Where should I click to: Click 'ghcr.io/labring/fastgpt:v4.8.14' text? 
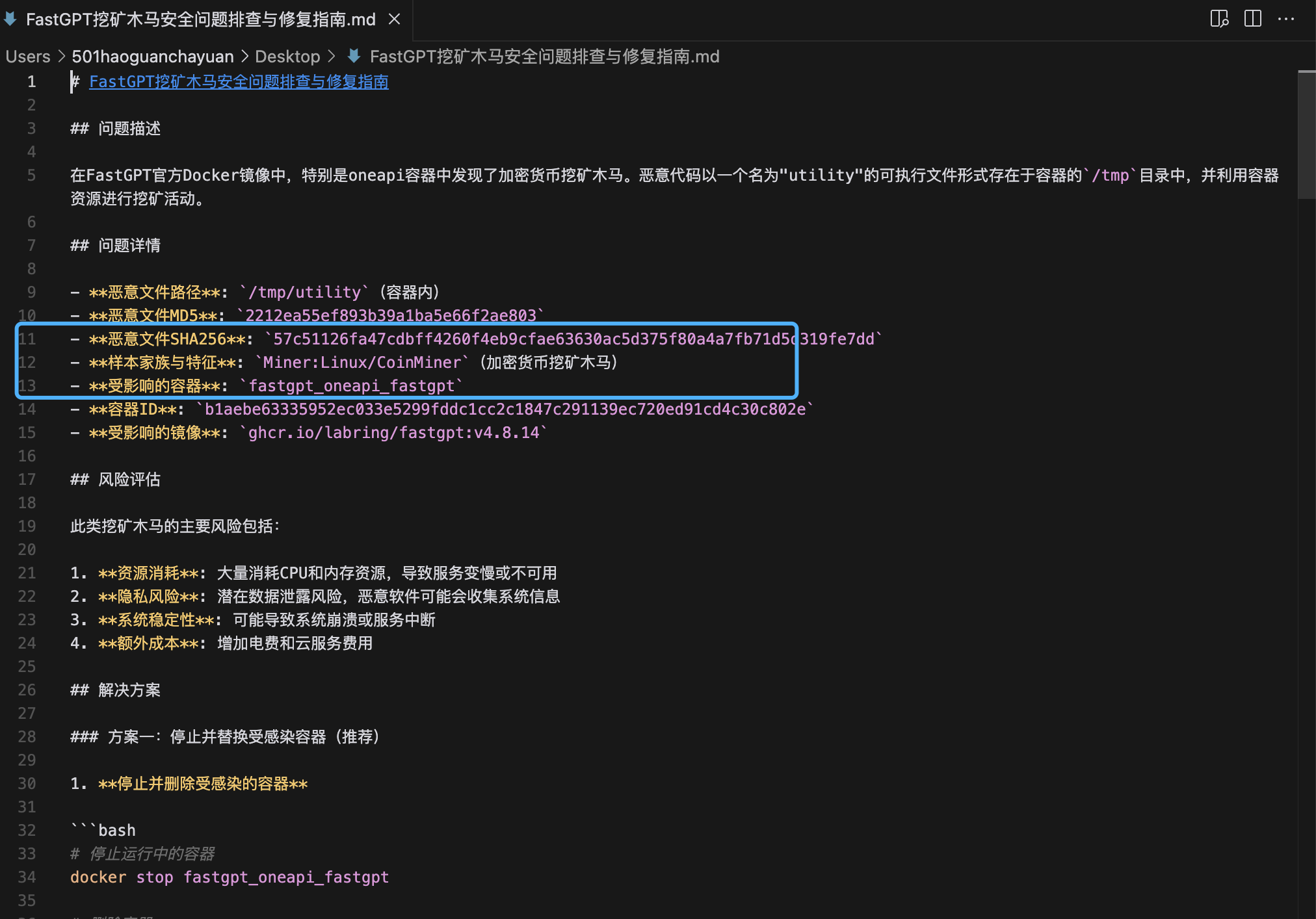tap(394, 433)
